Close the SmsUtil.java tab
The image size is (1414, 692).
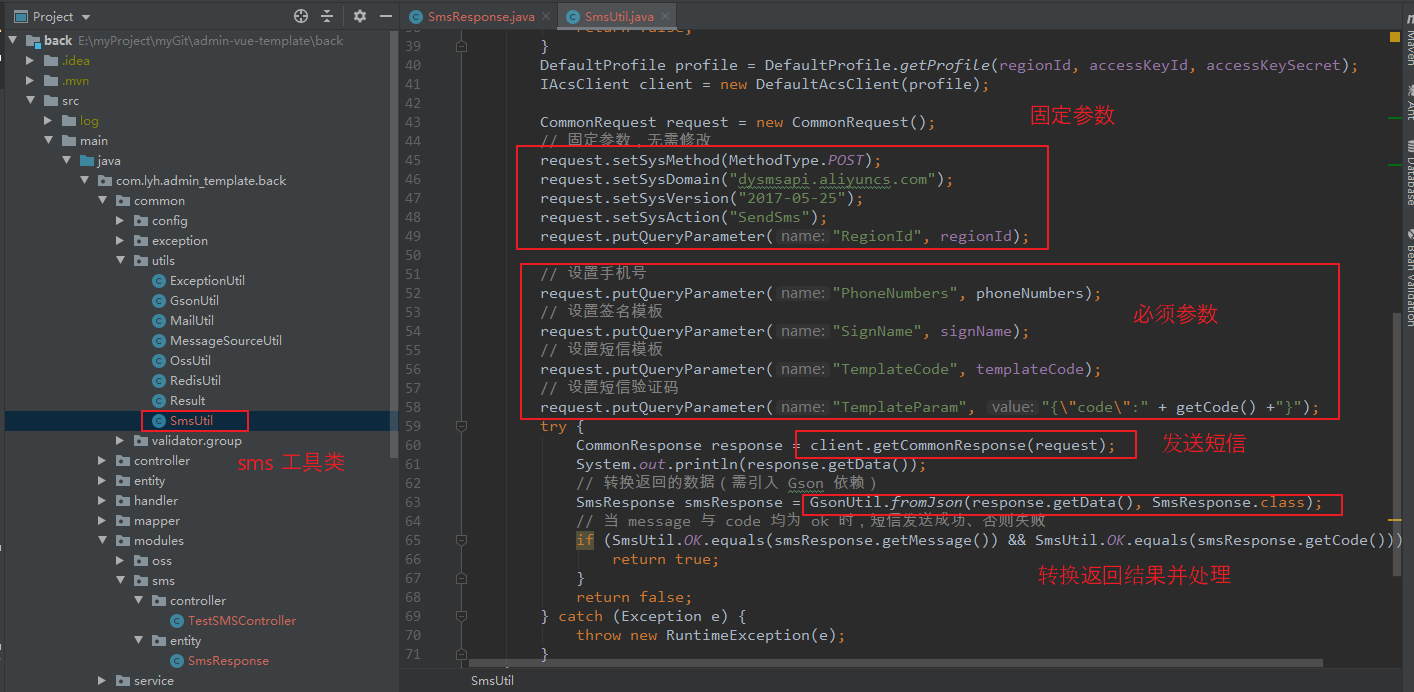click(x=665, y=17)
